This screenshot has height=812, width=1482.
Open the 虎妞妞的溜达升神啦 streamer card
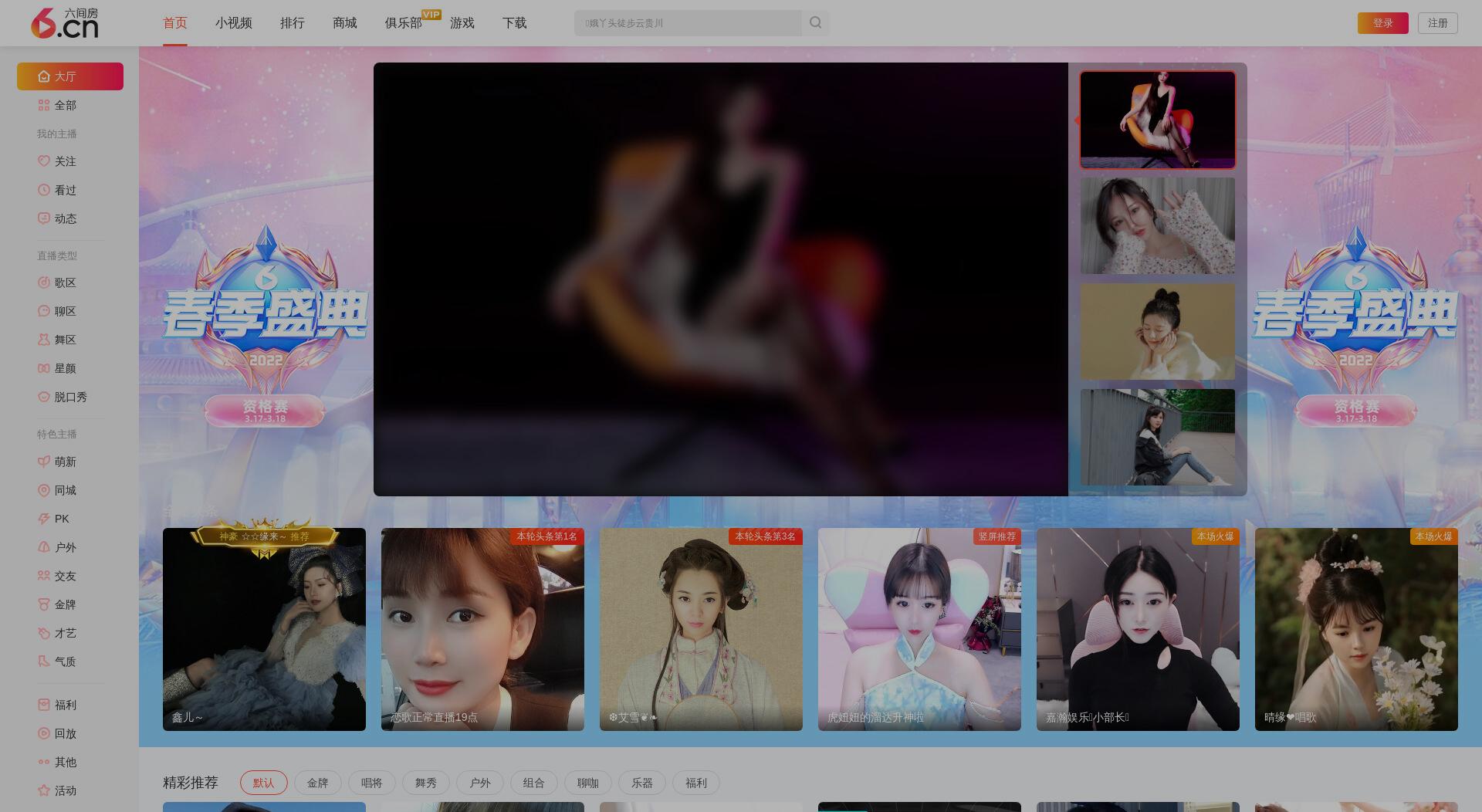point(919,629)
